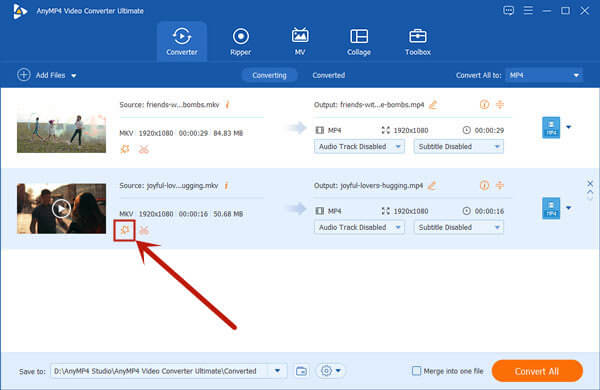Screen dimensions: 600x390
Task: Open the Toolbox tab
Action: tap(417, 41)
